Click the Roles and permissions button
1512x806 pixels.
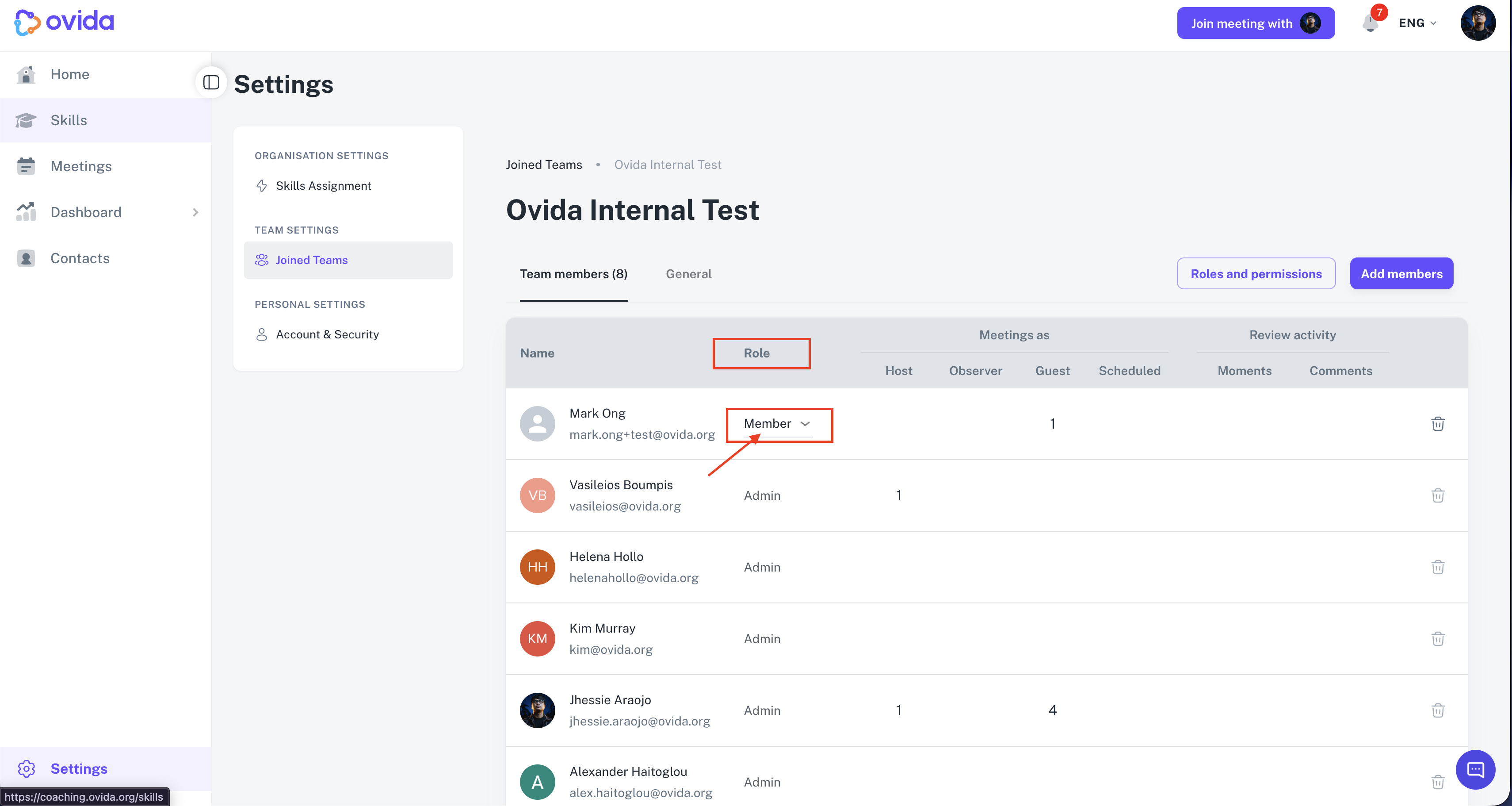(x=1256, y=273)
